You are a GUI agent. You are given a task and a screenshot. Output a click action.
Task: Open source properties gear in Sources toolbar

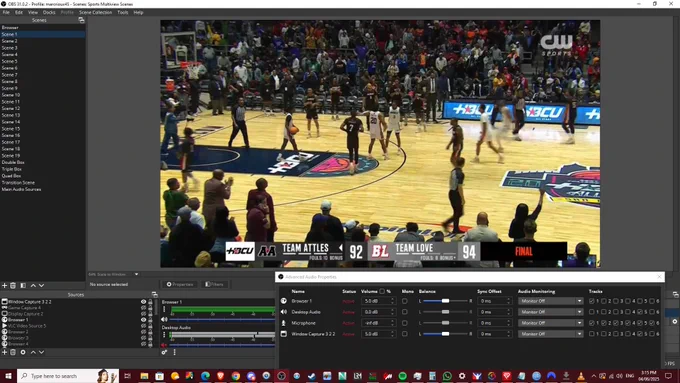(23, 352)
